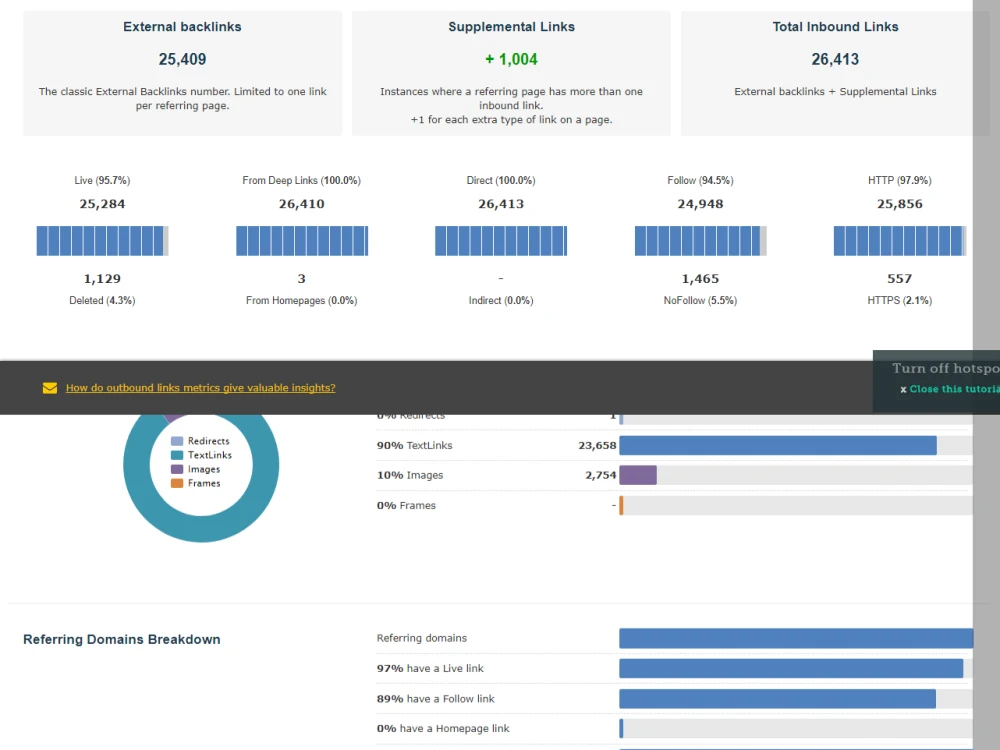Click the From Deep Links count 26,410
The height and width of the screenshot is (750, 1000).
pyautogui.click(x=302, y=204)
